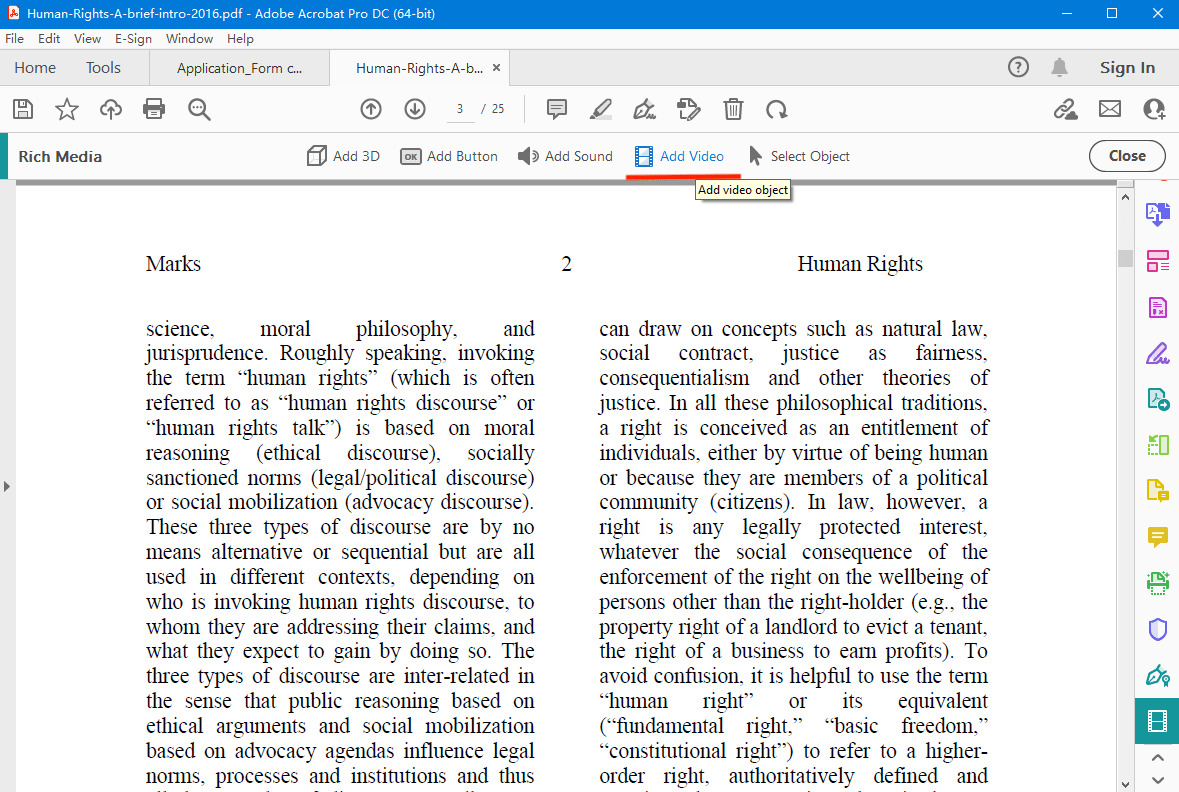The height and width of the screenshot is (792, 1179).
Task: Select the Add Sound tool
Action: coord(565,156)
